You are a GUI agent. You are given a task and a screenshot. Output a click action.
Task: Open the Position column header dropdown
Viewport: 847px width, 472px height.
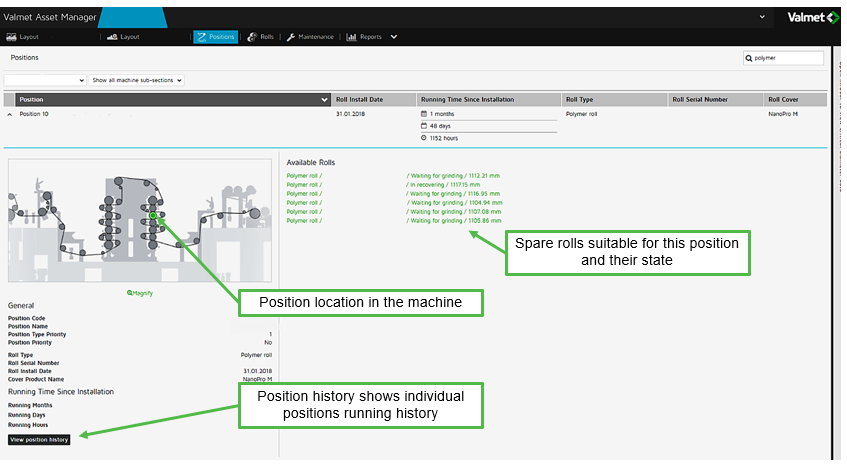[324, 100]
